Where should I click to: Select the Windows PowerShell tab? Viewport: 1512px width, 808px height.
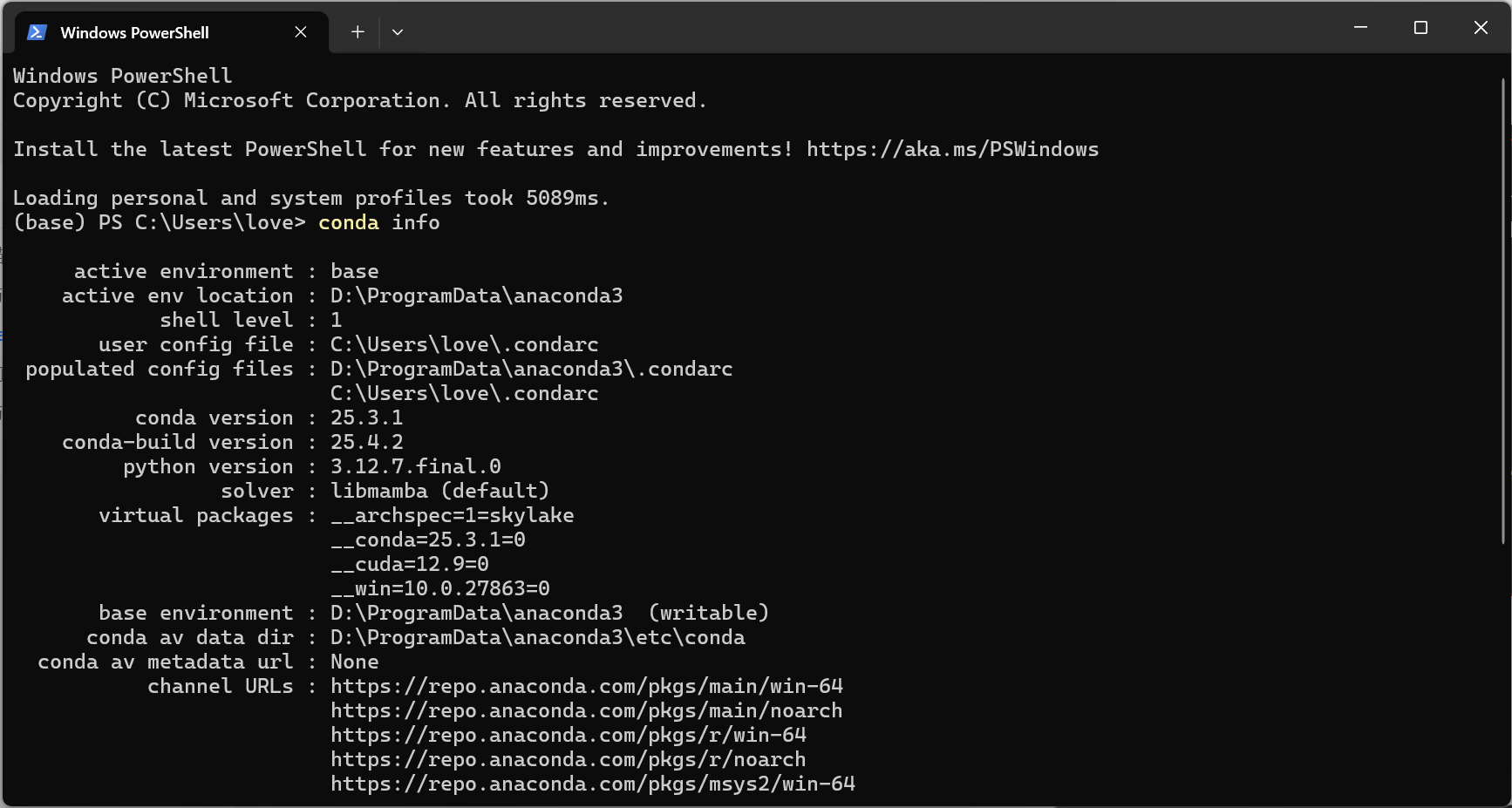coord(135,32)
